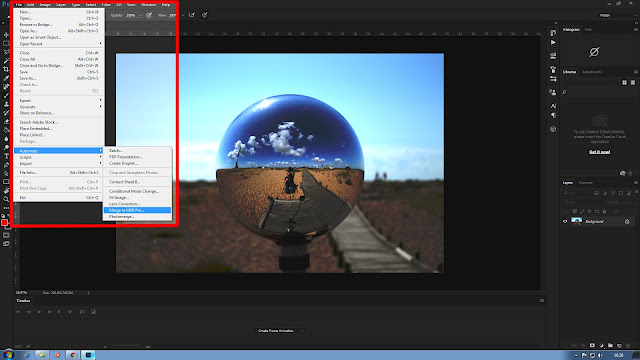
Task: Click the lock icon on Background layer
Action: coord(627,222)
